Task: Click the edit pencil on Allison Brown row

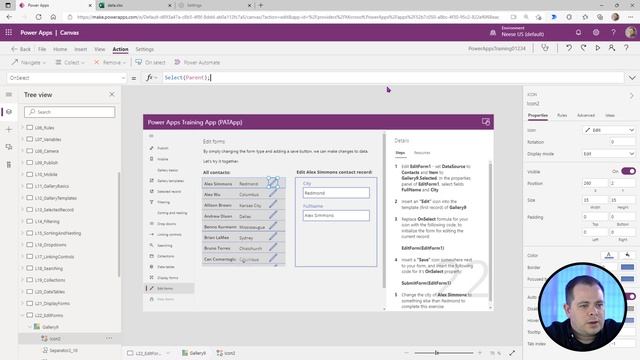Action: (x=273, y=204)
